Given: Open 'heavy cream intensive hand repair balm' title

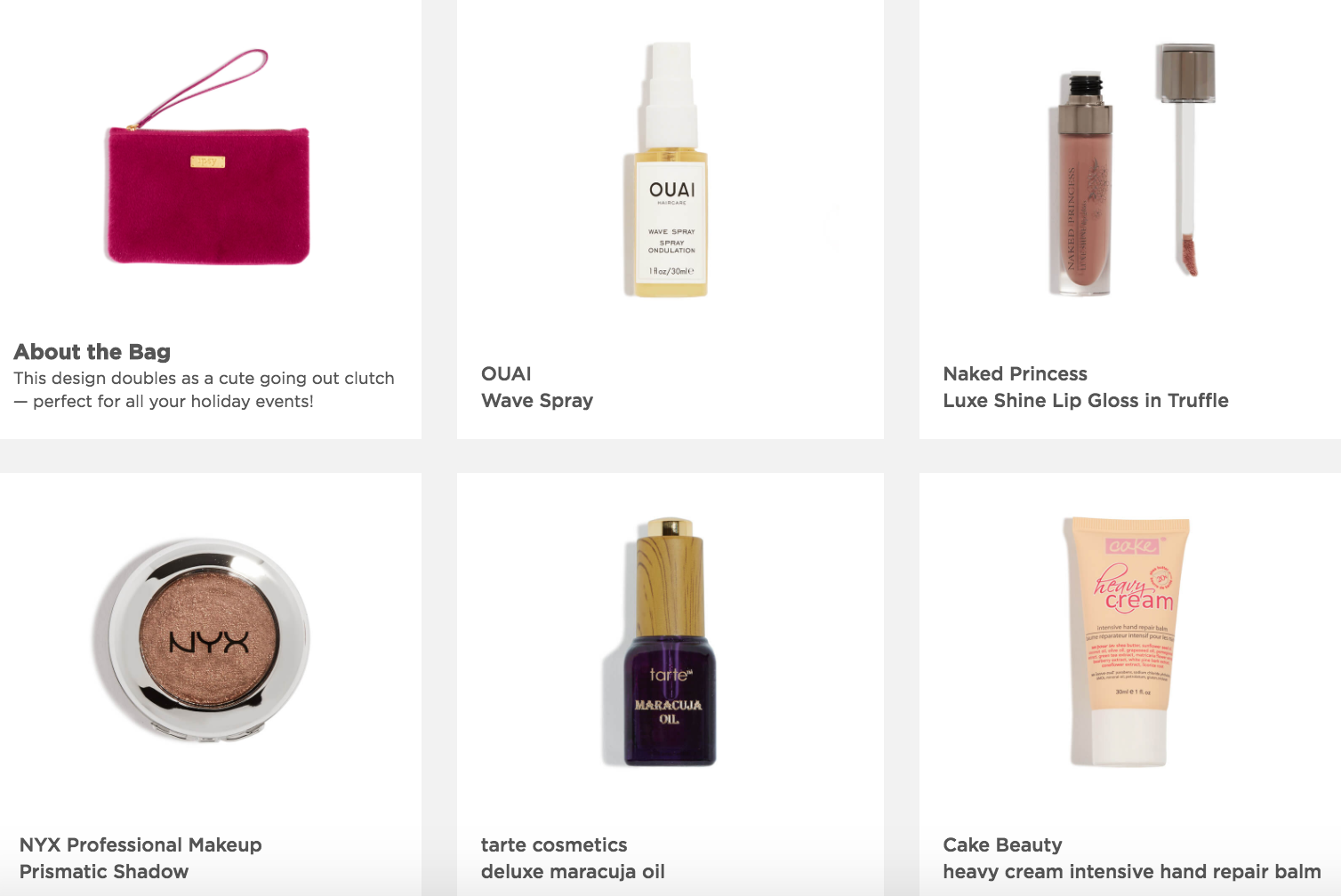Looking at the screenshot, I should (x=1132, y=872).
